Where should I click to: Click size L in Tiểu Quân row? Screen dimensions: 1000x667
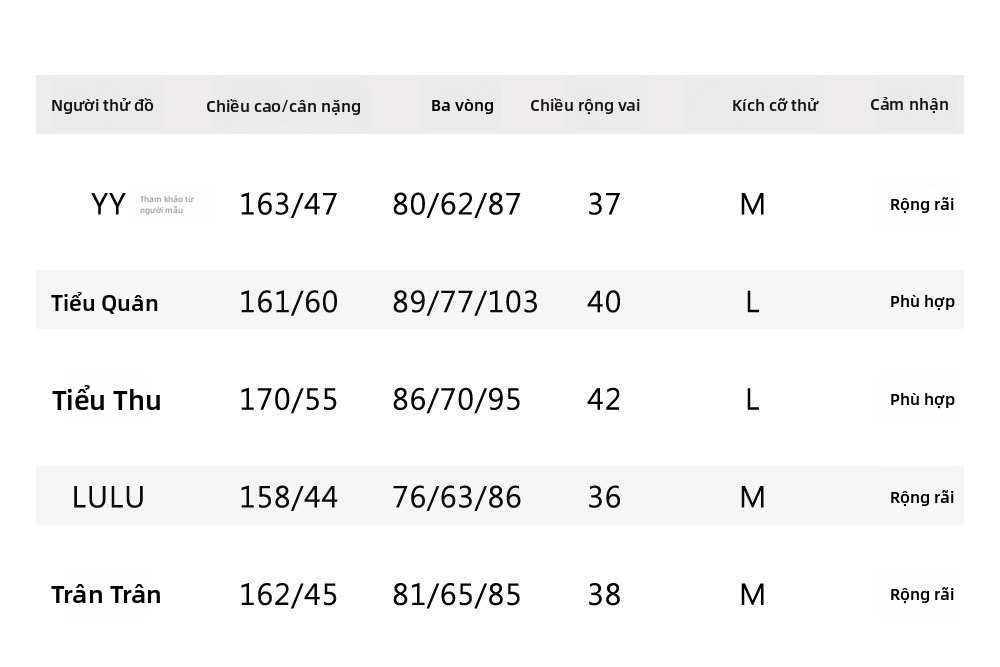[753, 302]
